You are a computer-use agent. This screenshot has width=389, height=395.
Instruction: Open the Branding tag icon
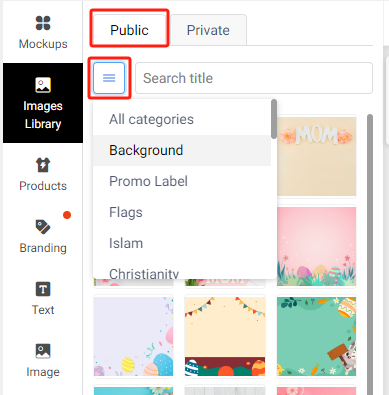[43, 227]
